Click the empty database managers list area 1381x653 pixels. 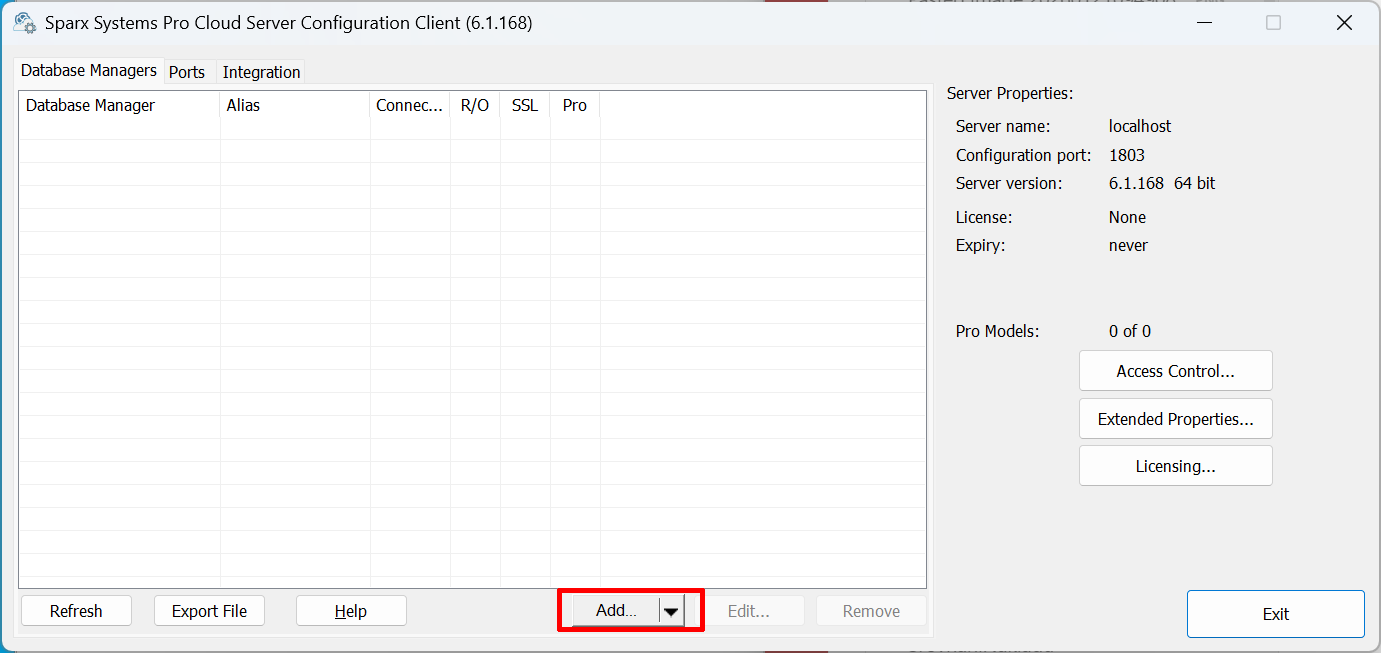pos(472,350)
